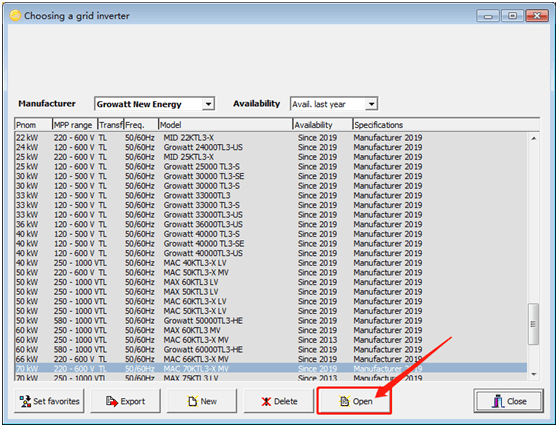Create a new inverter with New button
Image resolution: width=558 pixels, height=427 pixels.
(x=202, y=401)
